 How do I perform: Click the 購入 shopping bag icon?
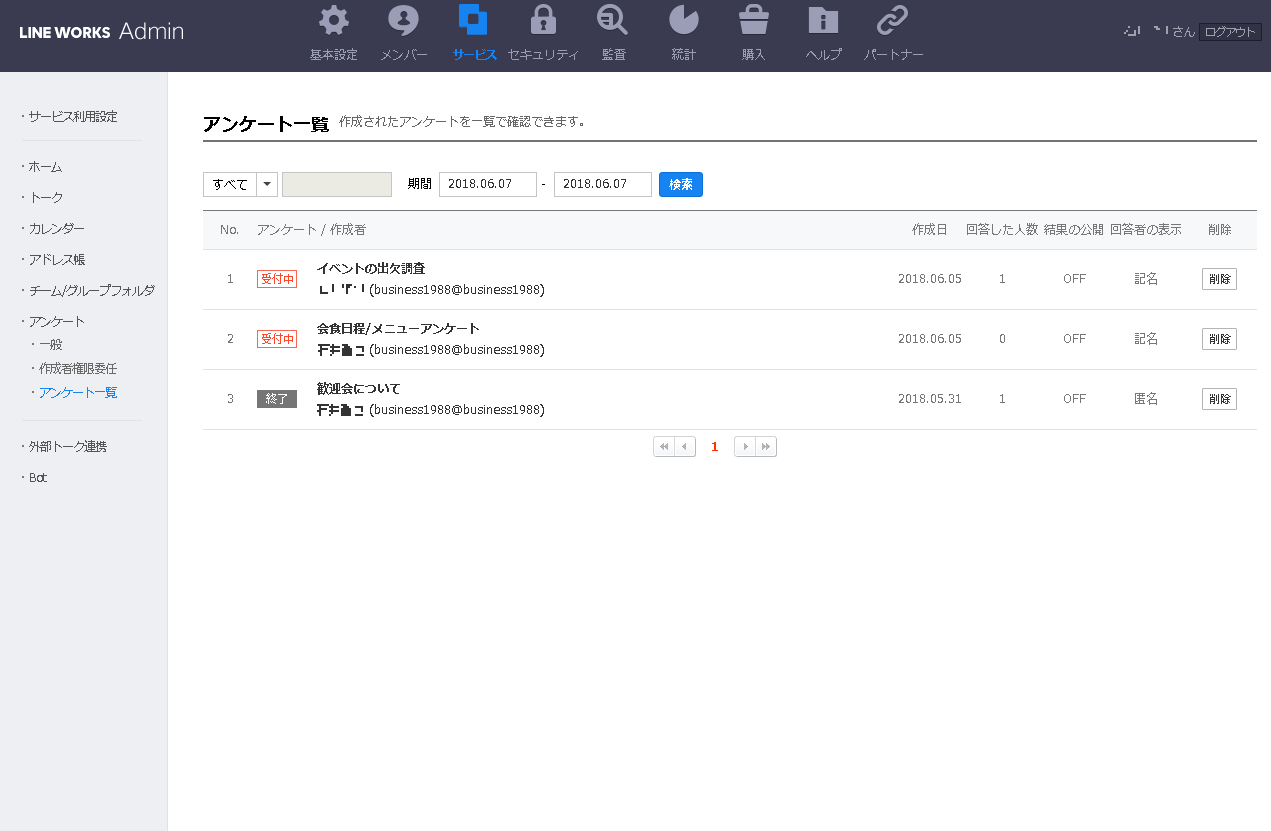point(753,21)
